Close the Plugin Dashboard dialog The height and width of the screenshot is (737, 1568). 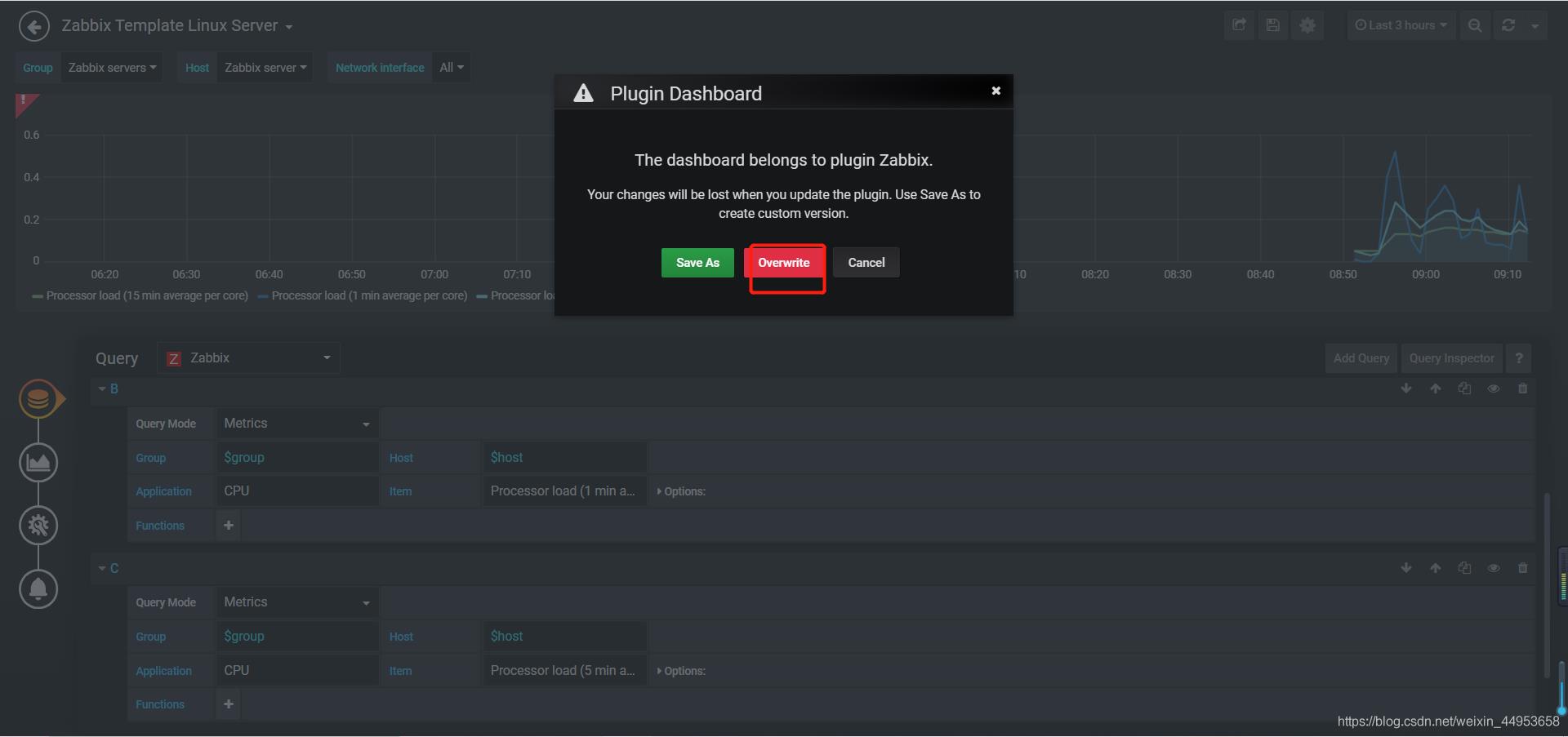(x=996, y=91)
